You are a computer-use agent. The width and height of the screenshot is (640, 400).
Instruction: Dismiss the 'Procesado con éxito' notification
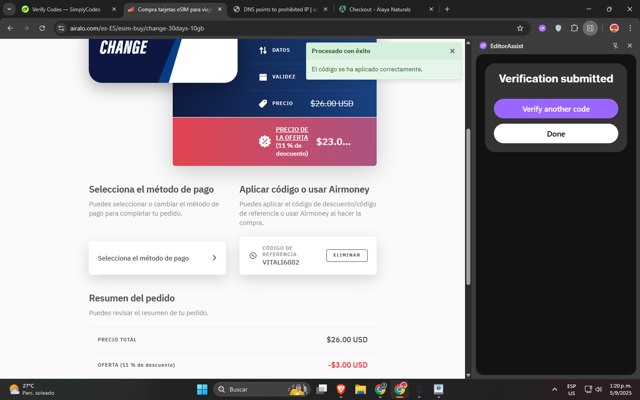pos(452,51)
